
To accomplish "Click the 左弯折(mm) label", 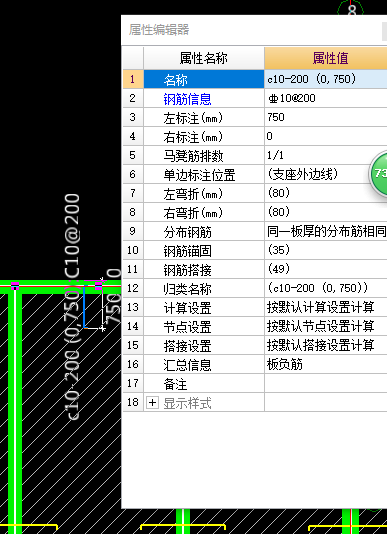I will pos(193,194).
